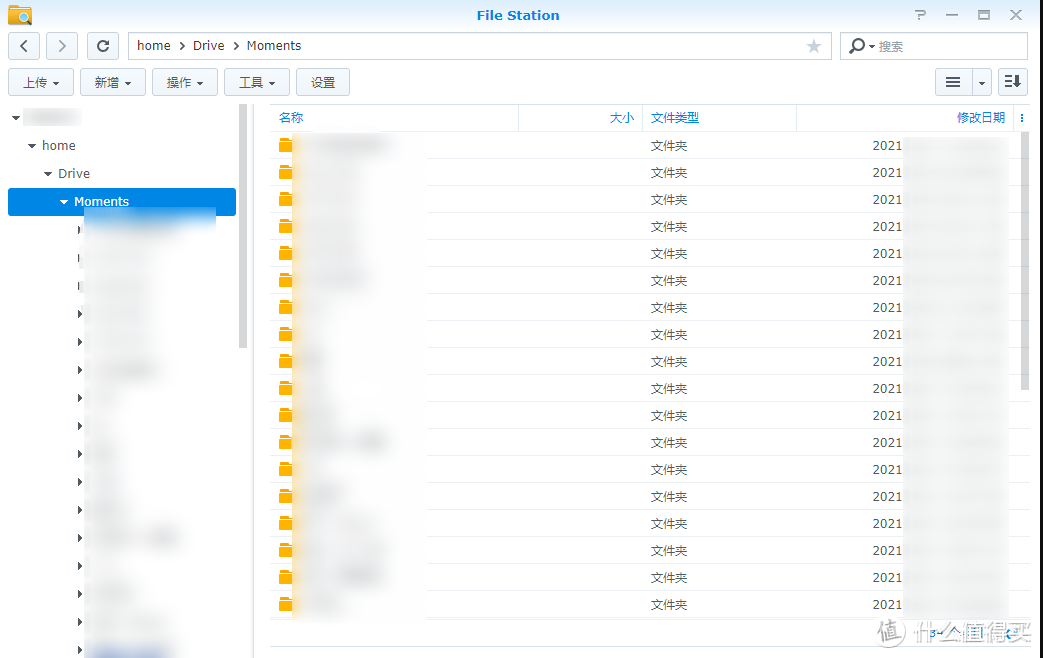Sort by 大小 column header

tap(621, 118)
